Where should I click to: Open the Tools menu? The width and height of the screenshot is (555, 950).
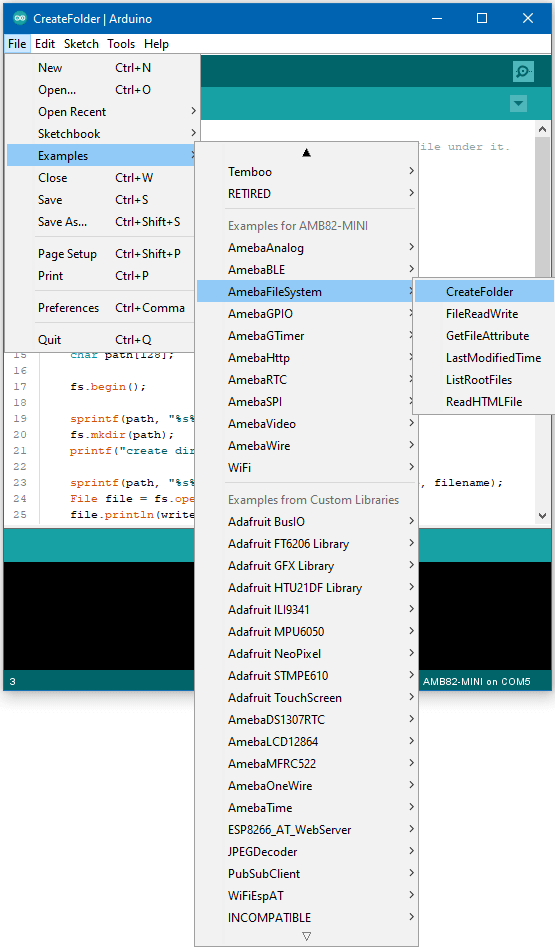coord(121,44)
